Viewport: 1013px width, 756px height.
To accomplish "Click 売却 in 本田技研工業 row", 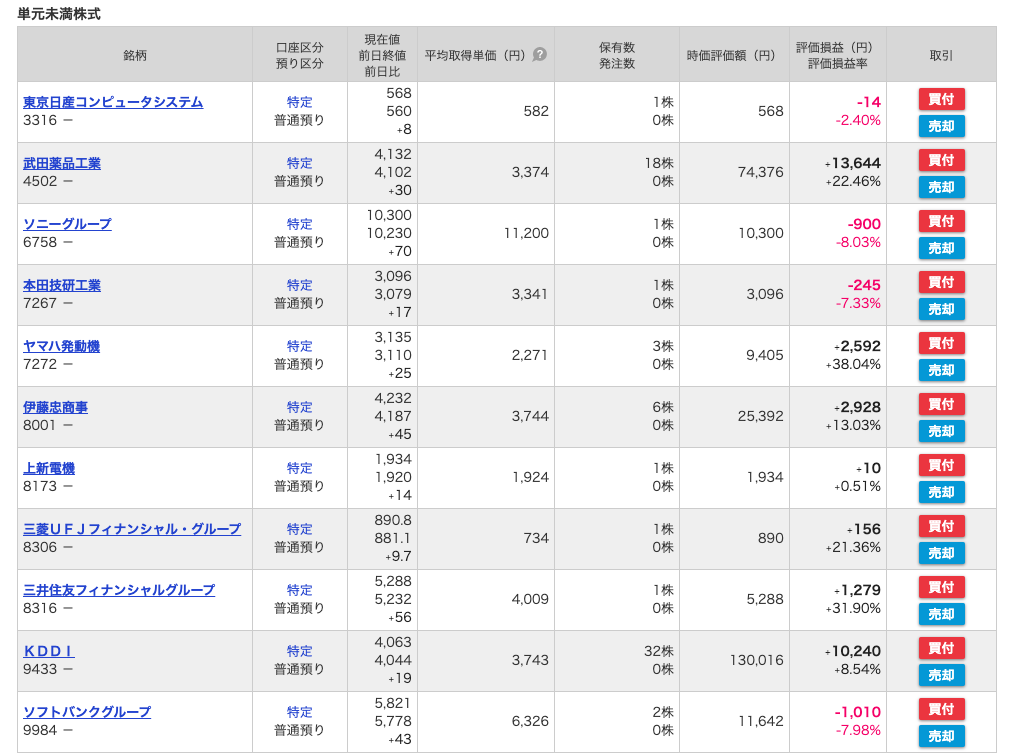I will tap(941, 309).
